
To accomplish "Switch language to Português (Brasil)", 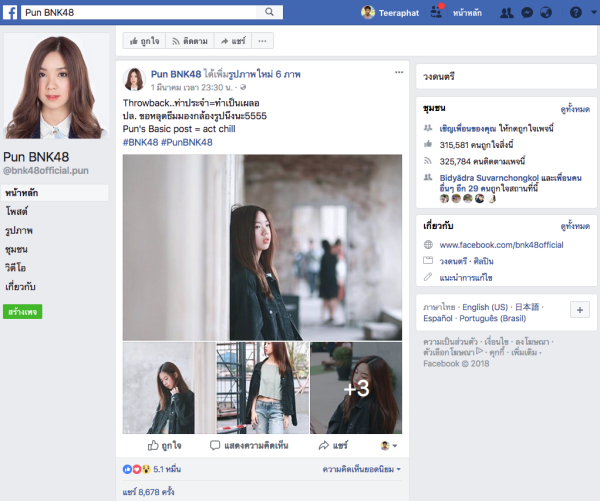I will point(492,318).
